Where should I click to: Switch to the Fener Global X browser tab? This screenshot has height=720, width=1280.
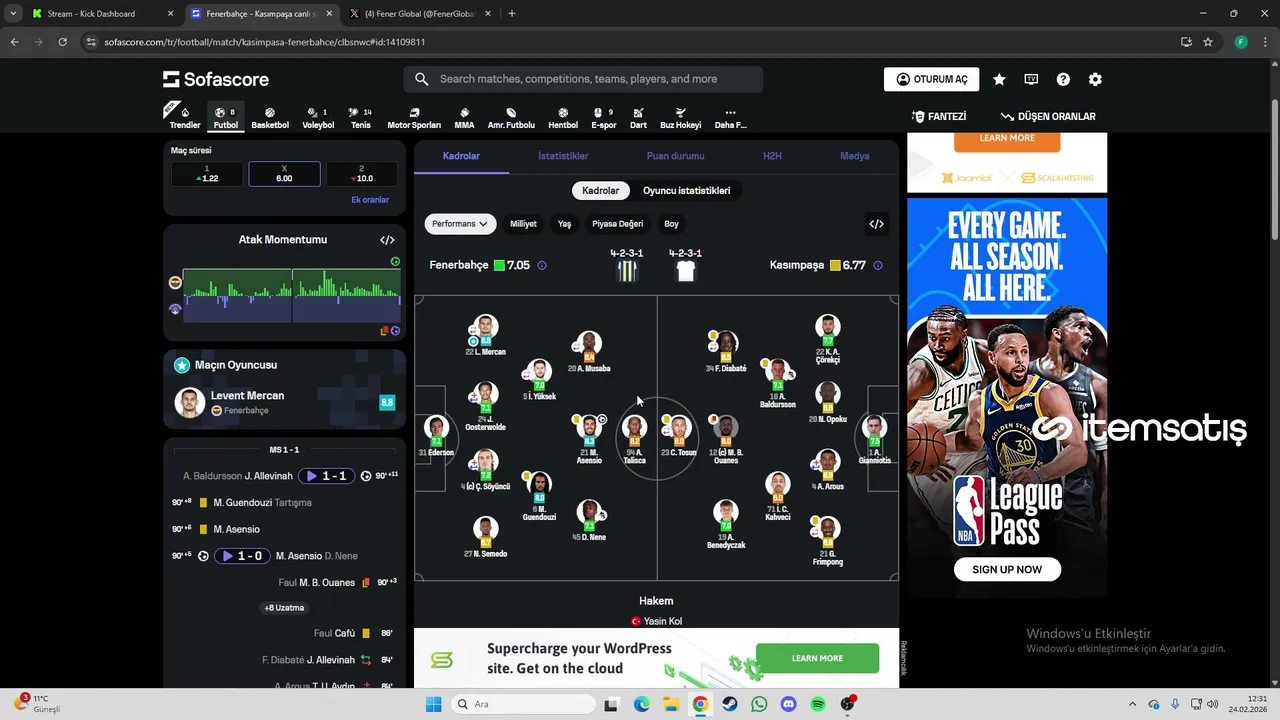(420, 14)
